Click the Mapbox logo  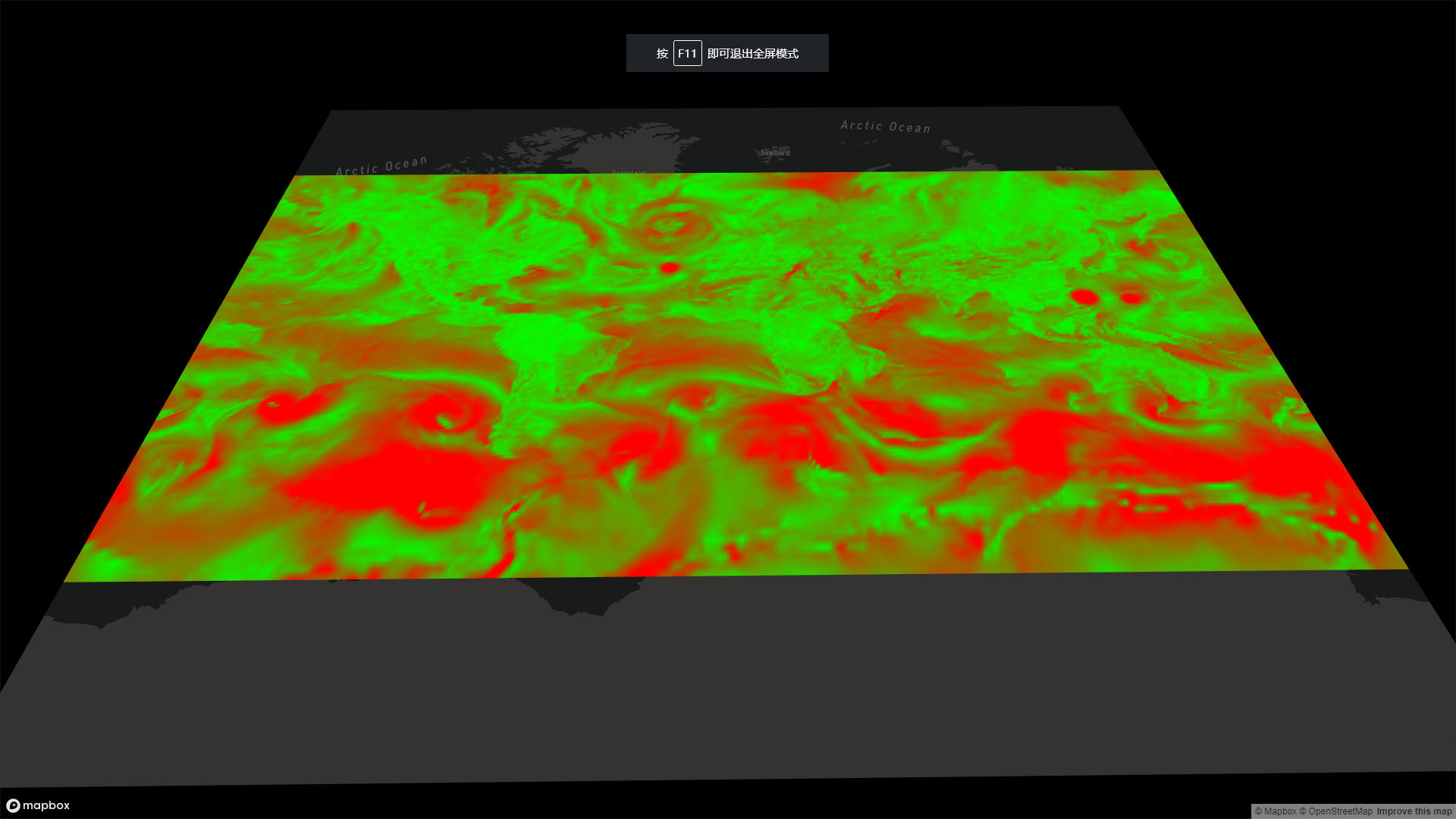click(x=38, y=805)
